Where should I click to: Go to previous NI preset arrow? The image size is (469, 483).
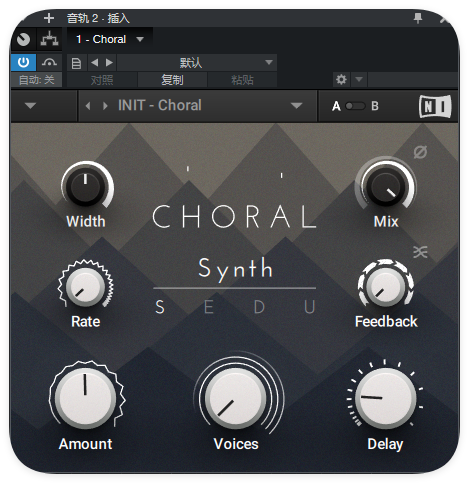click(88, 106)
